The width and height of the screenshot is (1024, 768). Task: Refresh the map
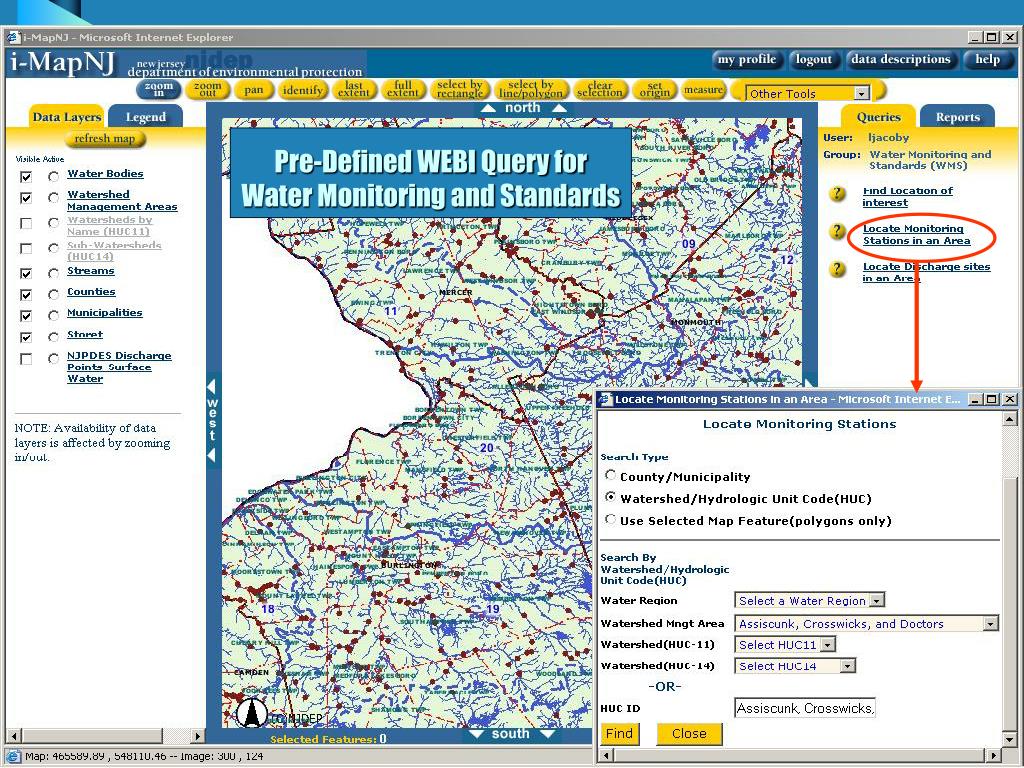point(104,138)
